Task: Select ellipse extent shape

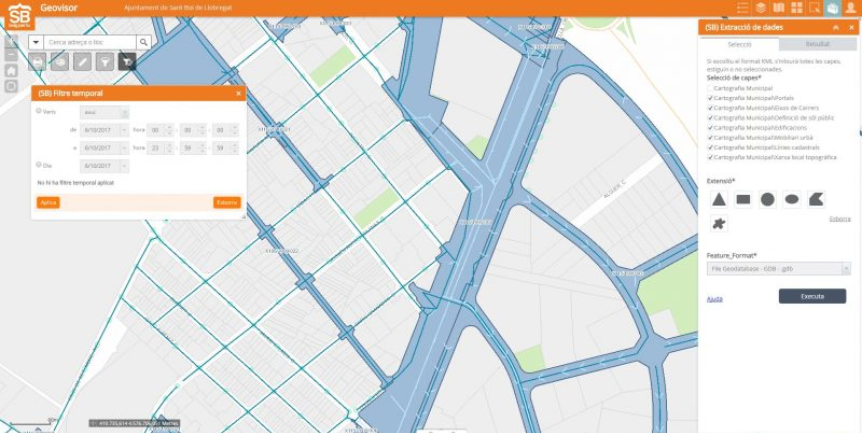Action: click(792, 199)
